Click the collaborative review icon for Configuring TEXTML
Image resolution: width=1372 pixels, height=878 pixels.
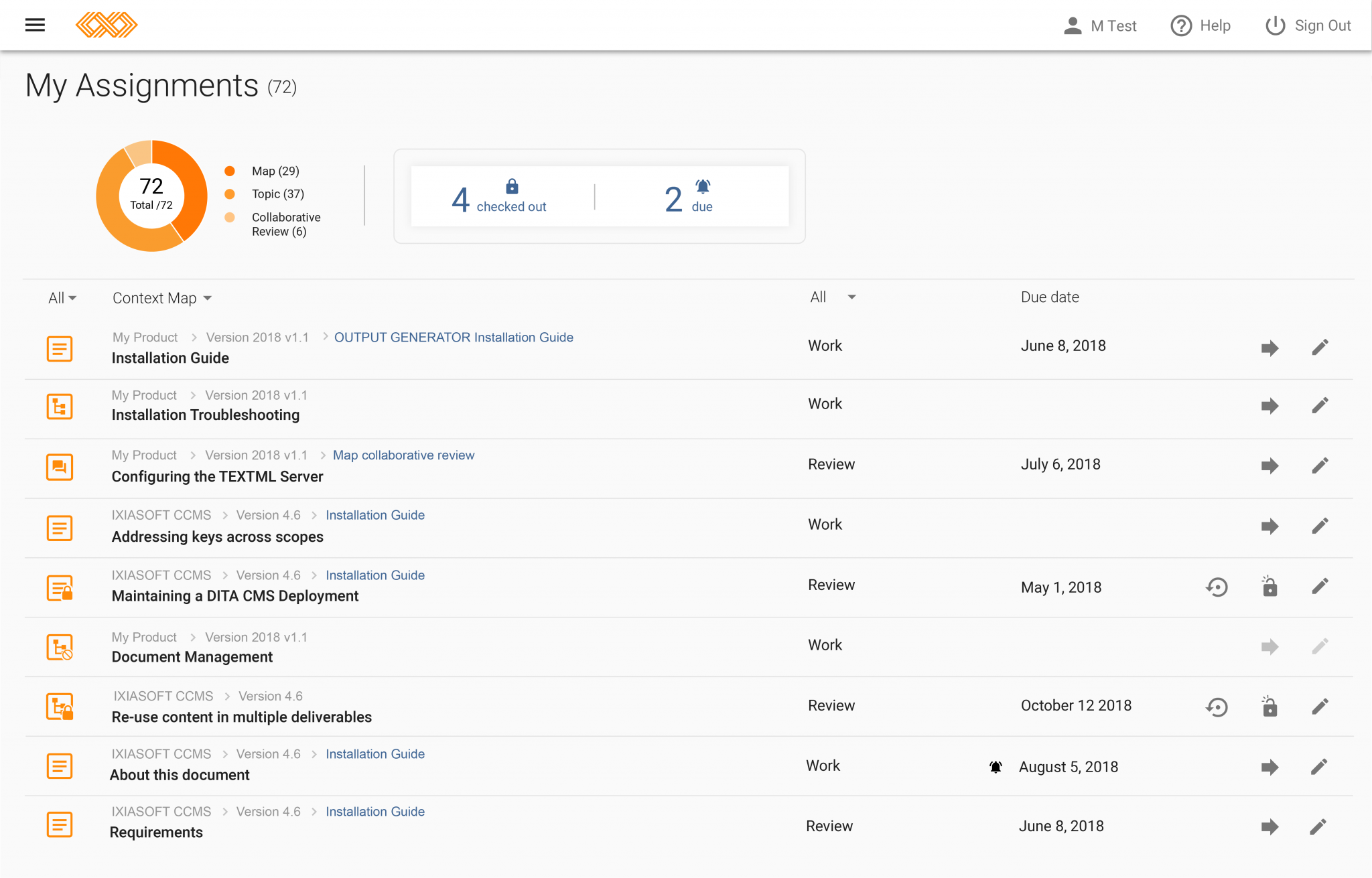click(x=60, y=467)
